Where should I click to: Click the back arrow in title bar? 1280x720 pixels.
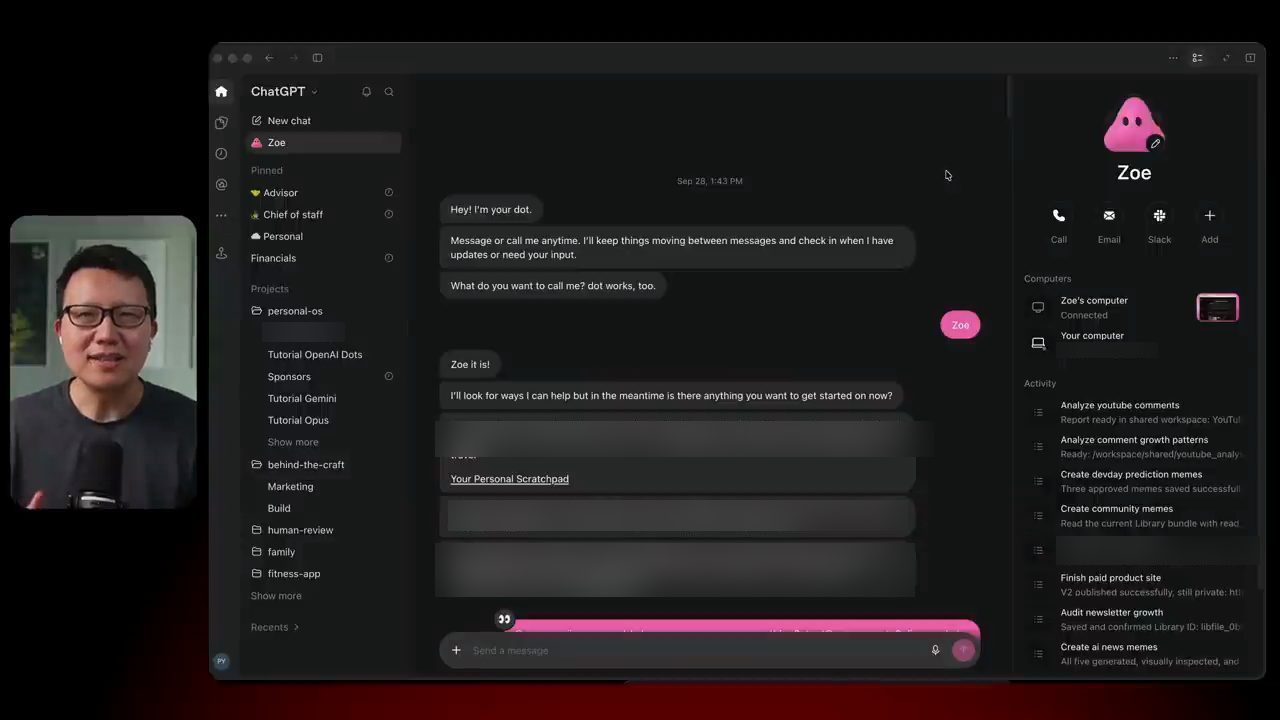(x=269, y=58)
